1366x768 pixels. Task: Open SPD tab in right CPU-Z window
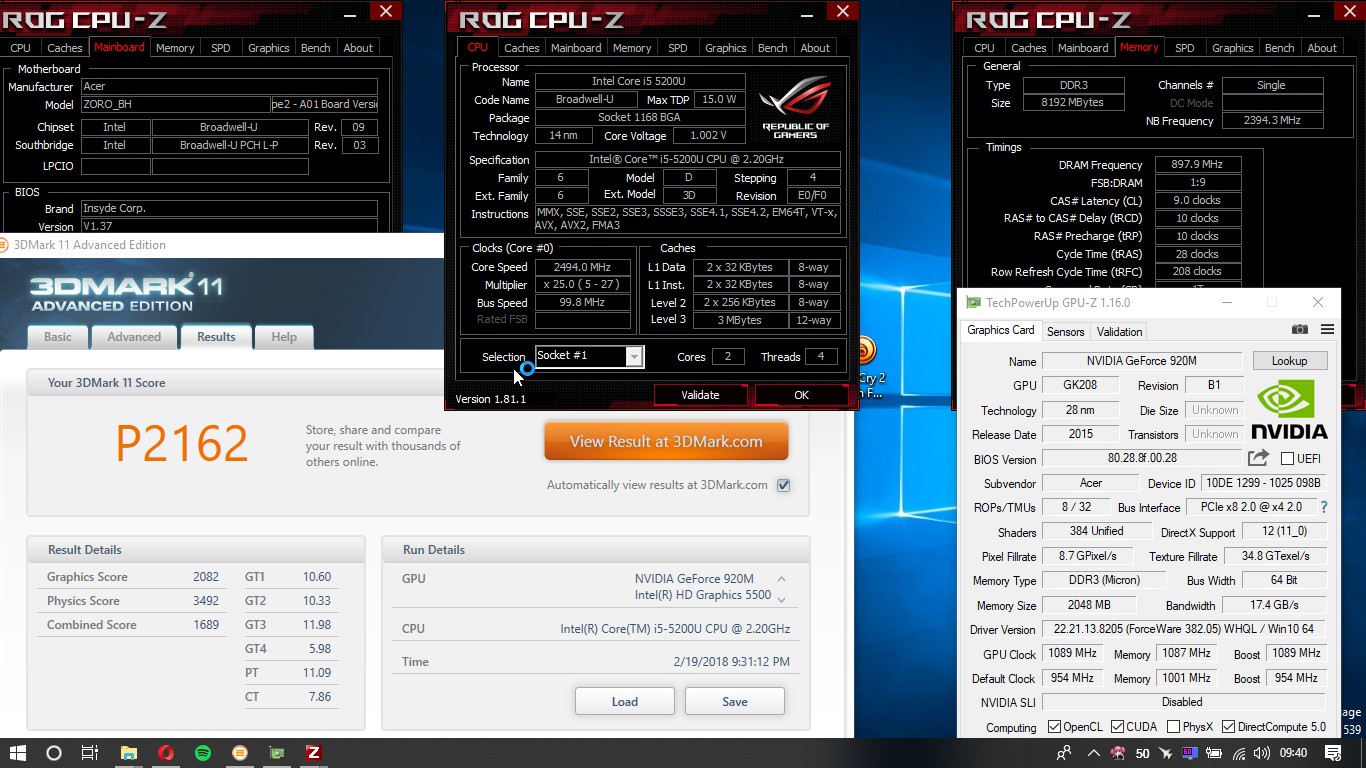pos(1185,47)
